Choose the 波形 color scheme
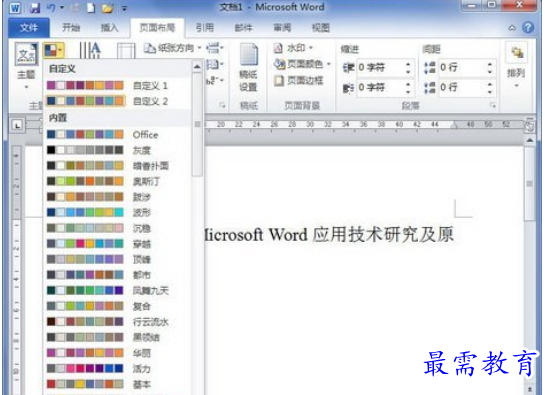 click(117, 212)
